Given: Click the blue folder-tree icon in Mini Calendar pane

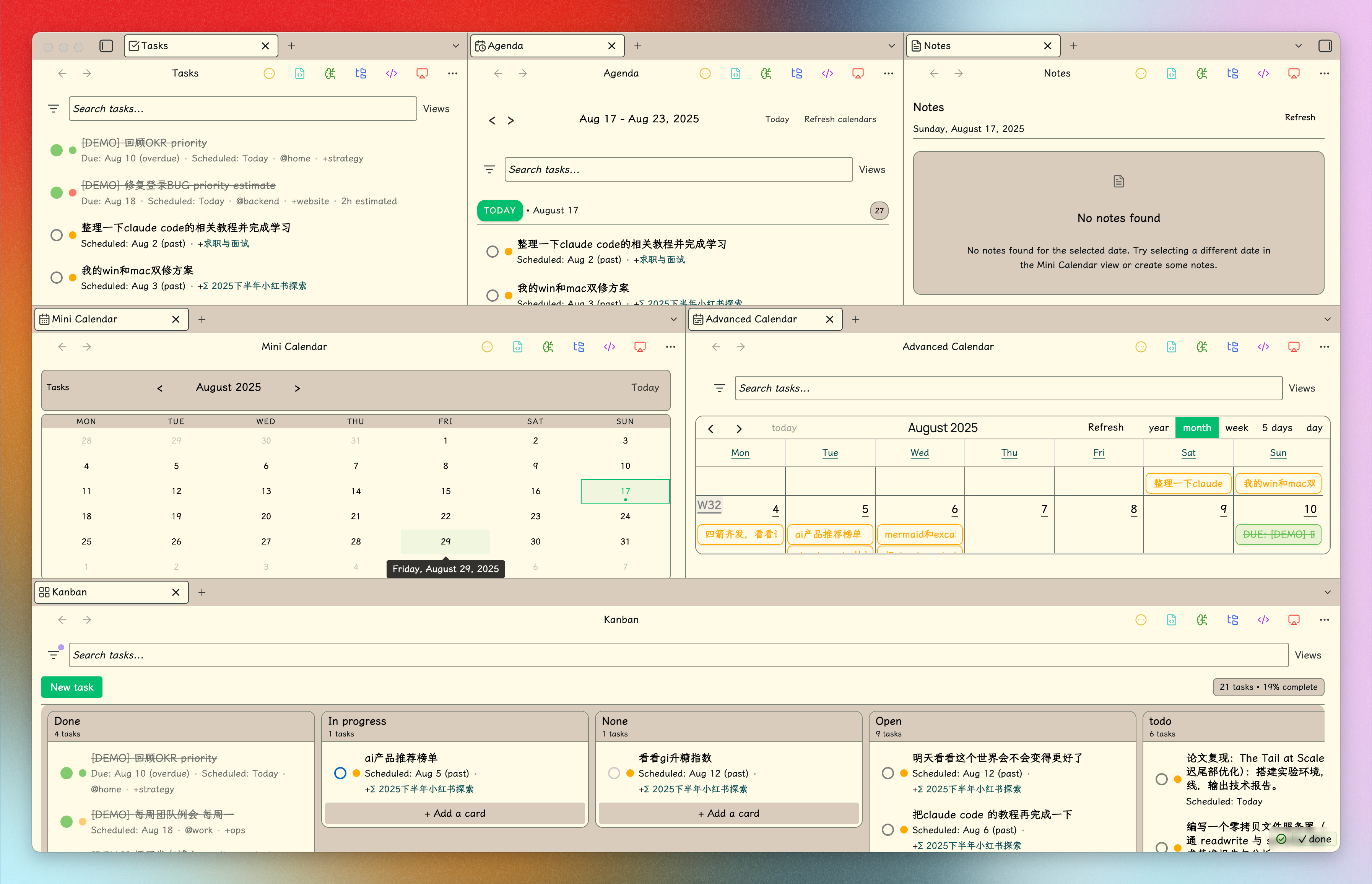Looking at the screenshot, I should pos(579,347).
